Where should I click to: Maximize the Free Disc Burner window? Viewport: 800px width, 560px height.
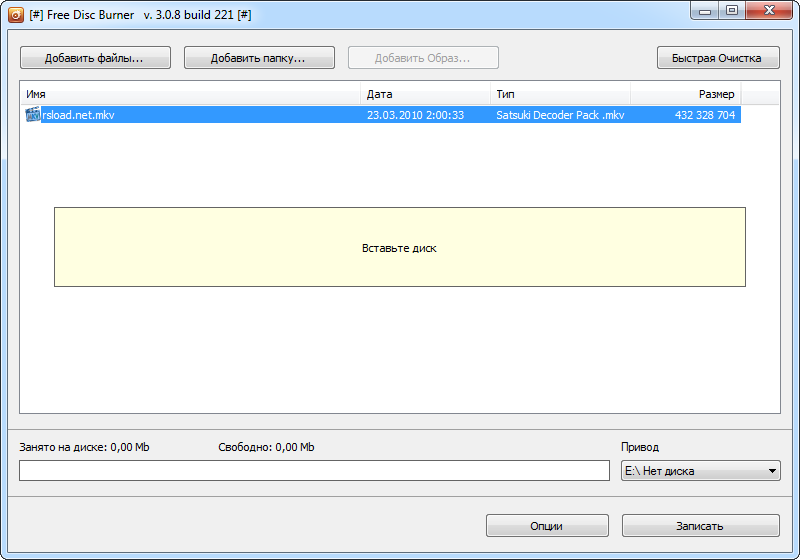[x=731, y=11]
